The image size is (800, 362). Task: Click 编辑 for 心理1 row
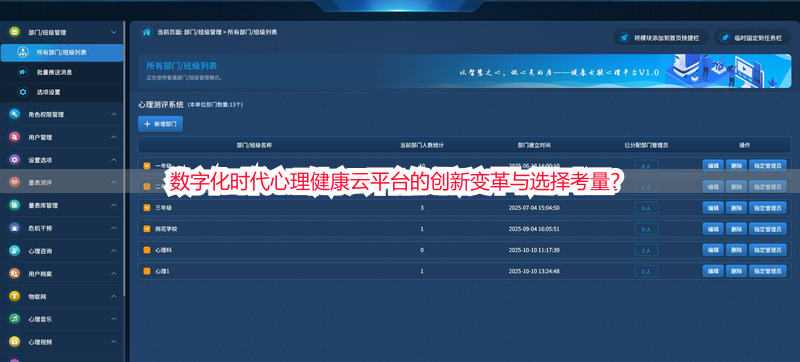(713, 271)
